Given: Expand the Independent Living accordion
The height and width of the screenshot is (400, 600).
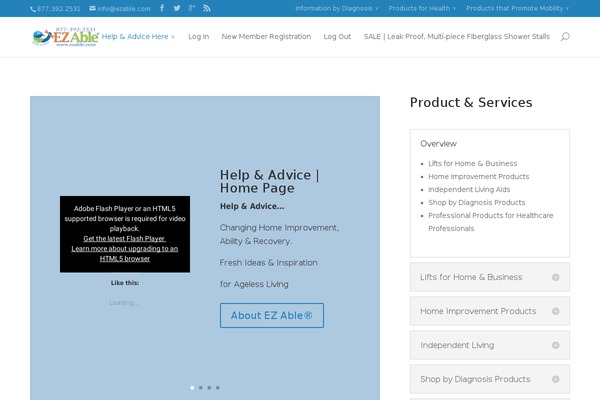Looking at the screenshot, I should pyautogui.click(x=490, y=345).
